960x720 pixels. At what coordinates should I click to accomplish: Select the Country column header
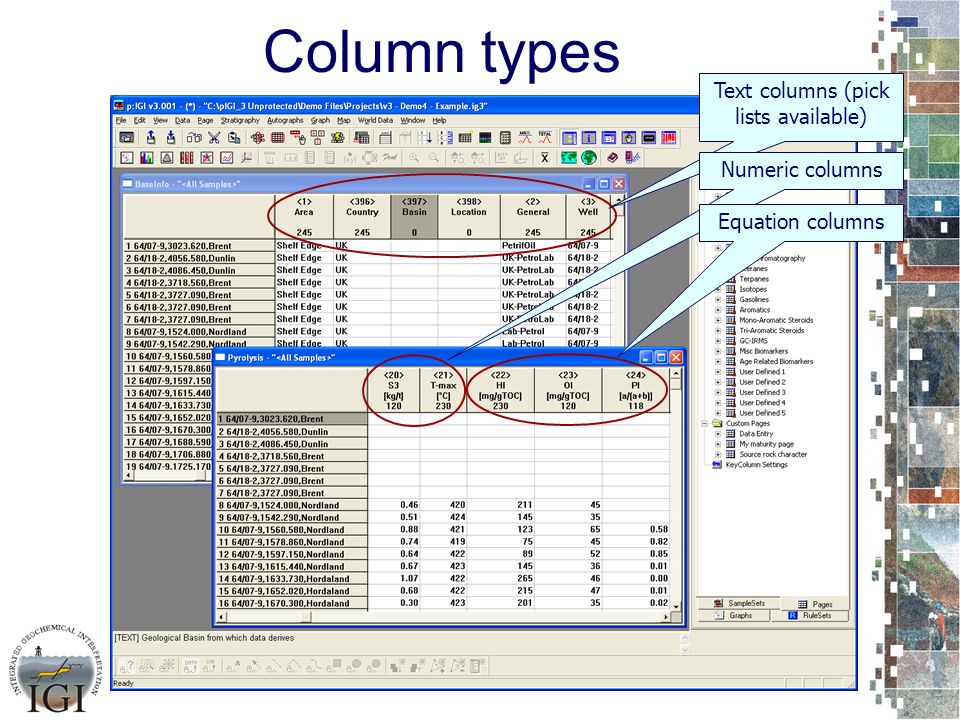pyautogui.click(x=362, y=217)
